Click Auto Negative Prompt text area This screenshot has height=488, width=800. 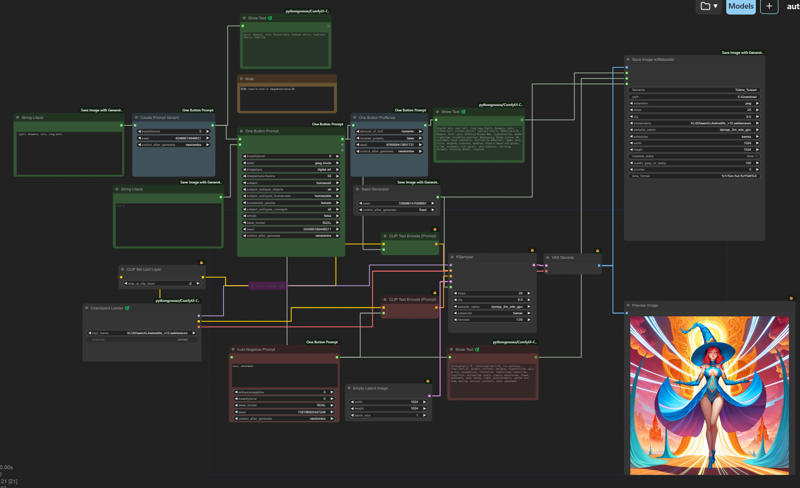click(x=285, y=375)
